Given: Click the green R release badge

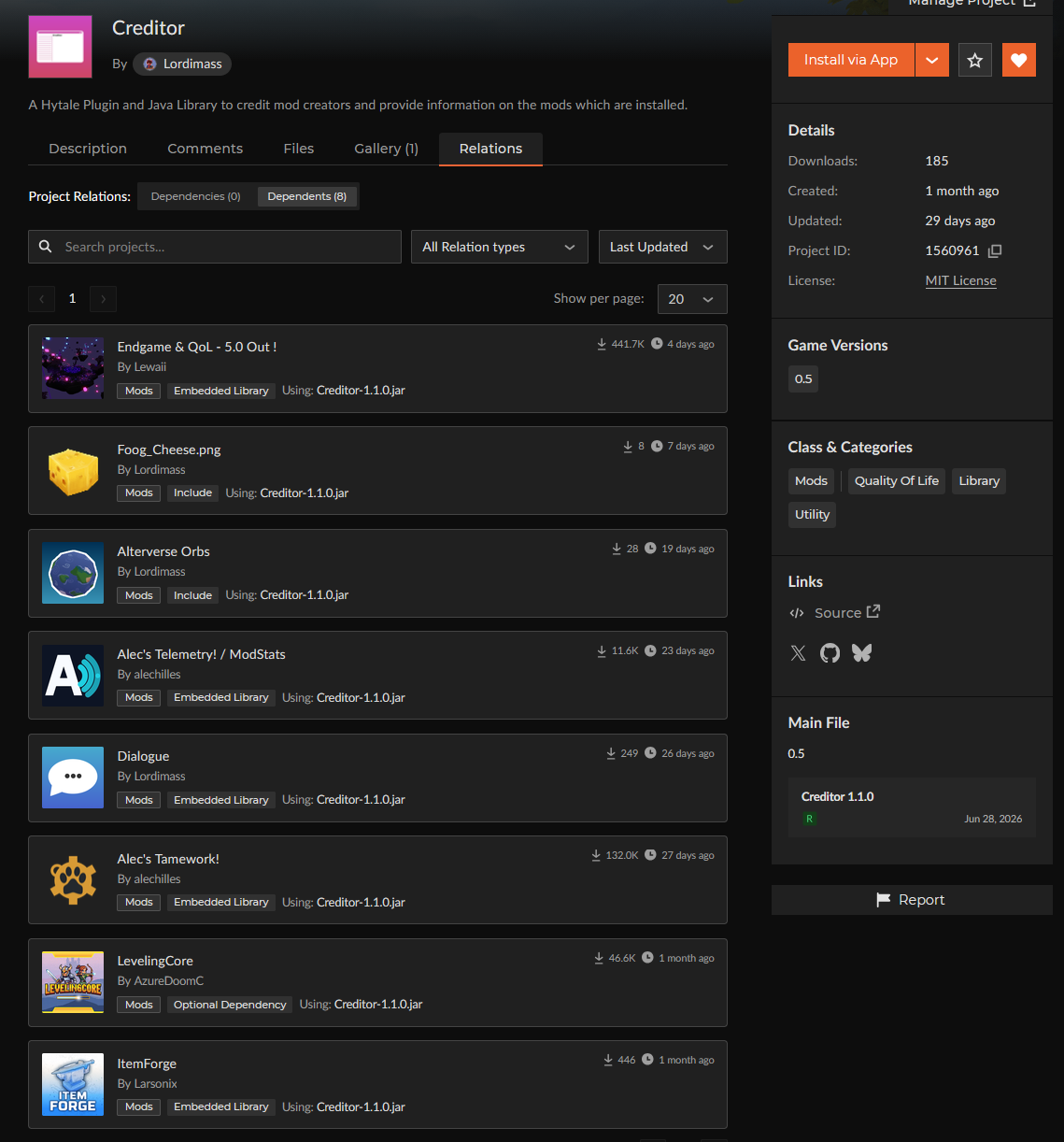Looking at the screenshot, I should (x=809, y=819).
